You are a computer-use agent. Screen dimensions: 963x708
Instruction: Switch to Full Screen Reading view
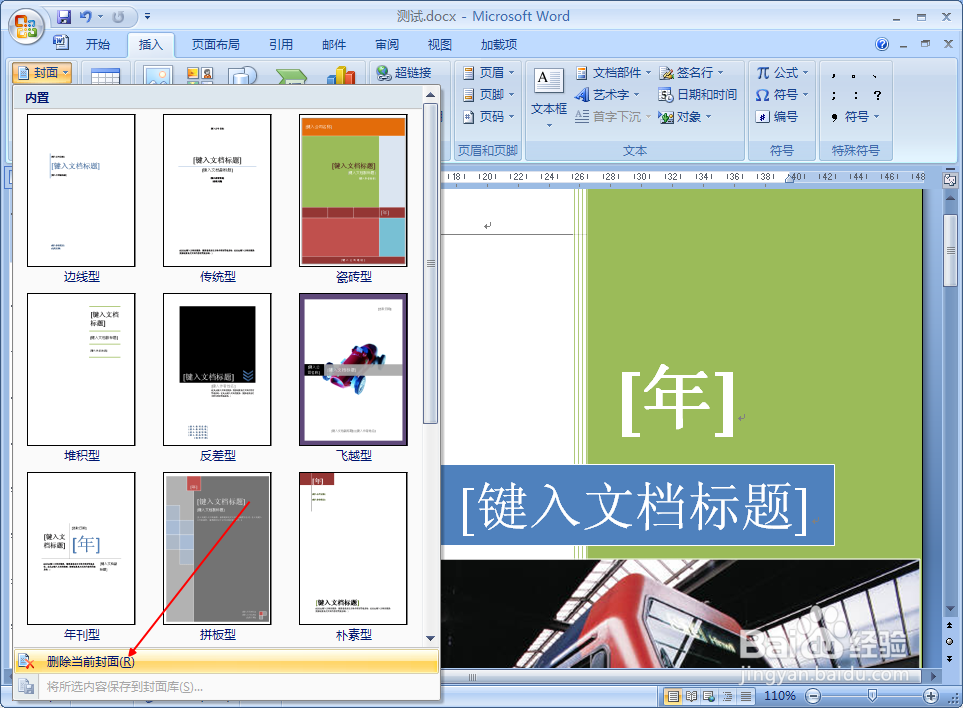(692, 696)
